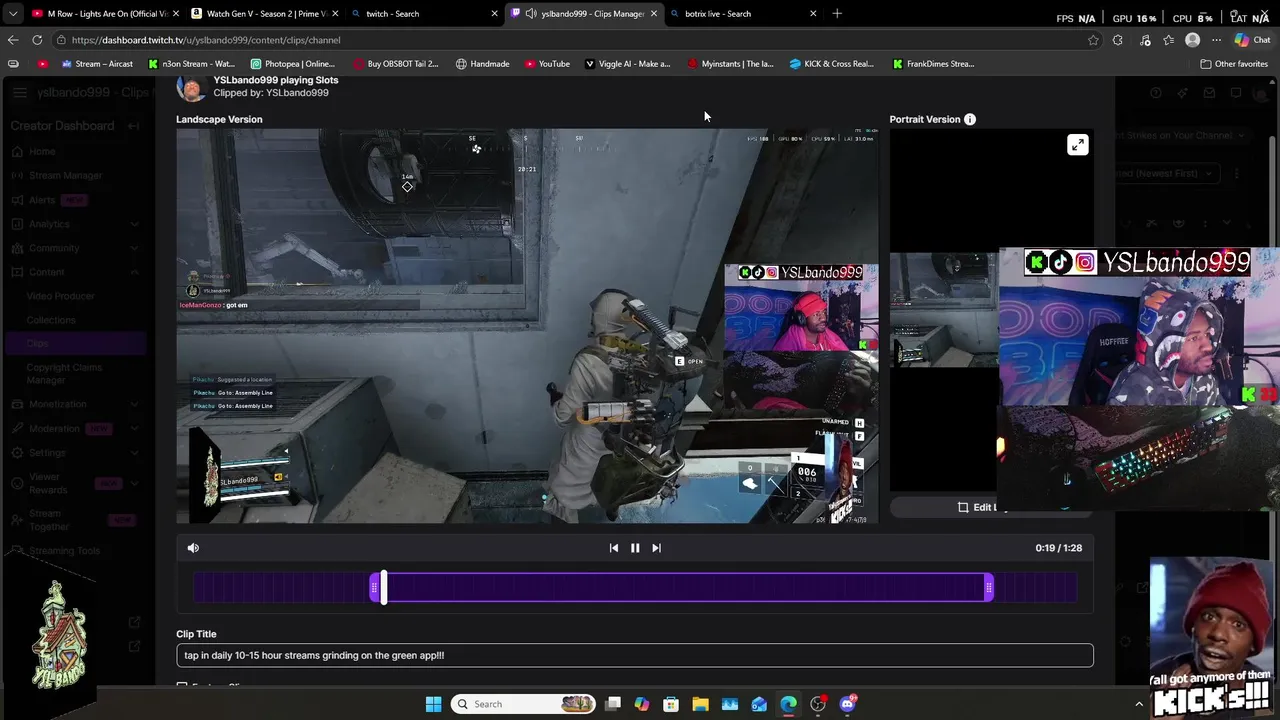
Task: Open Stream Together in the sidebar
Action: click(49, 520)
